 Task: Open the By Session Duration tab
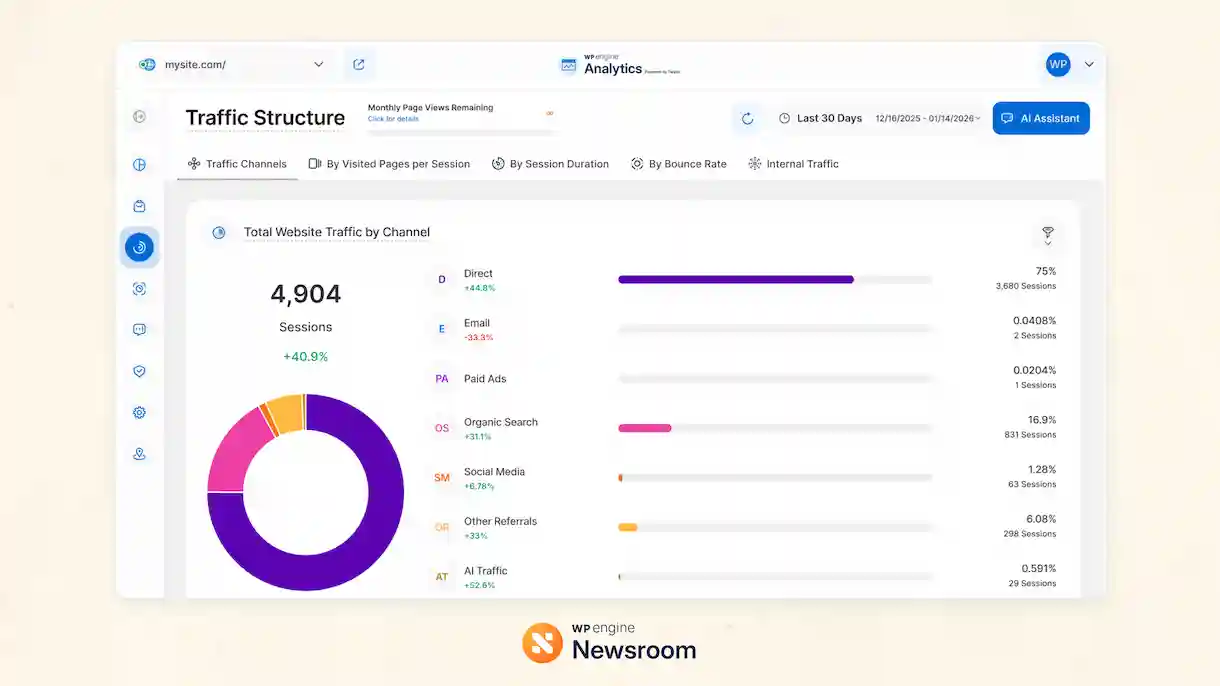pos(551,163)
